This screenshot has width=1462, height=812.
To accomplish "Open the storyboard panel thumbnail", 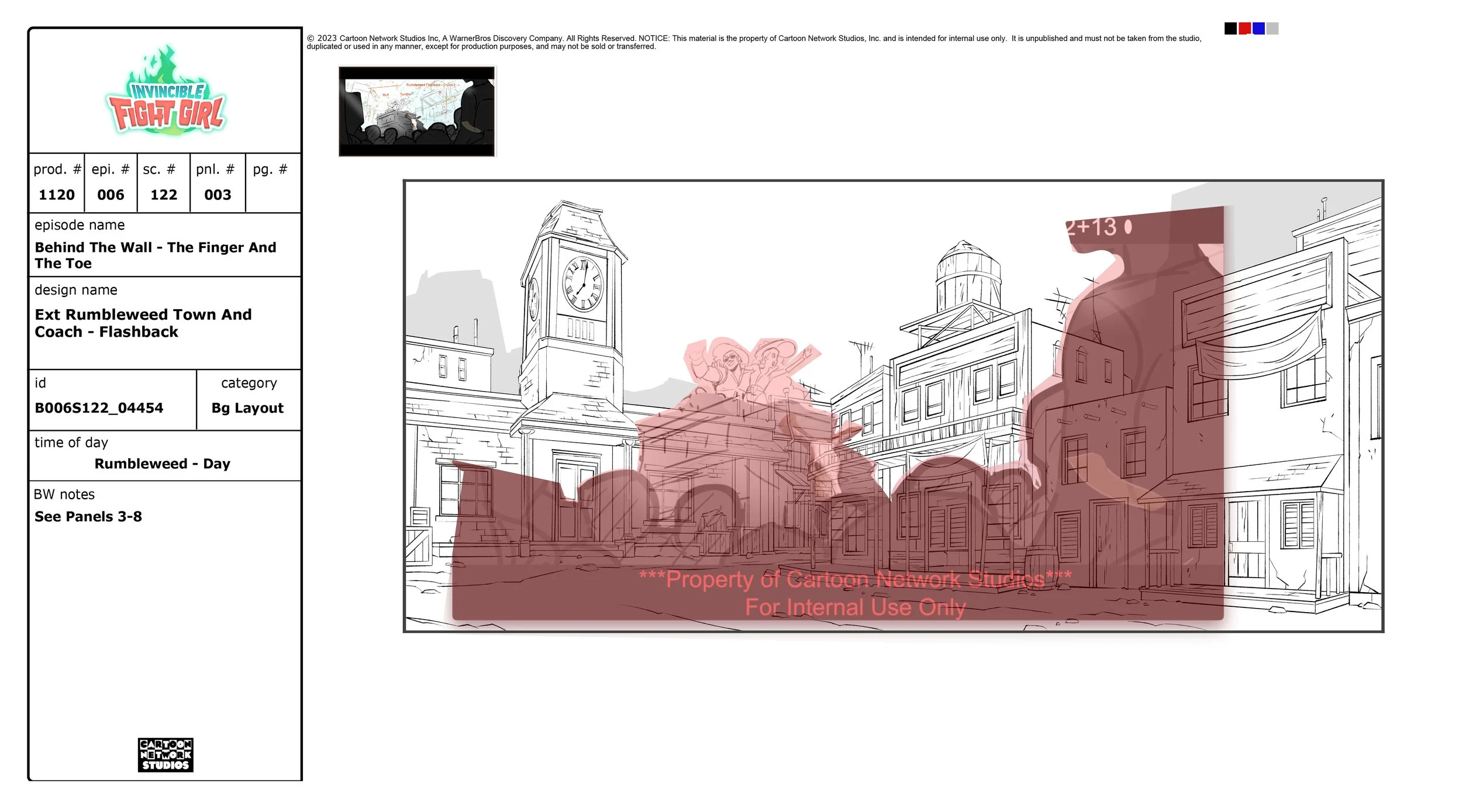I will tap(417, 111).
